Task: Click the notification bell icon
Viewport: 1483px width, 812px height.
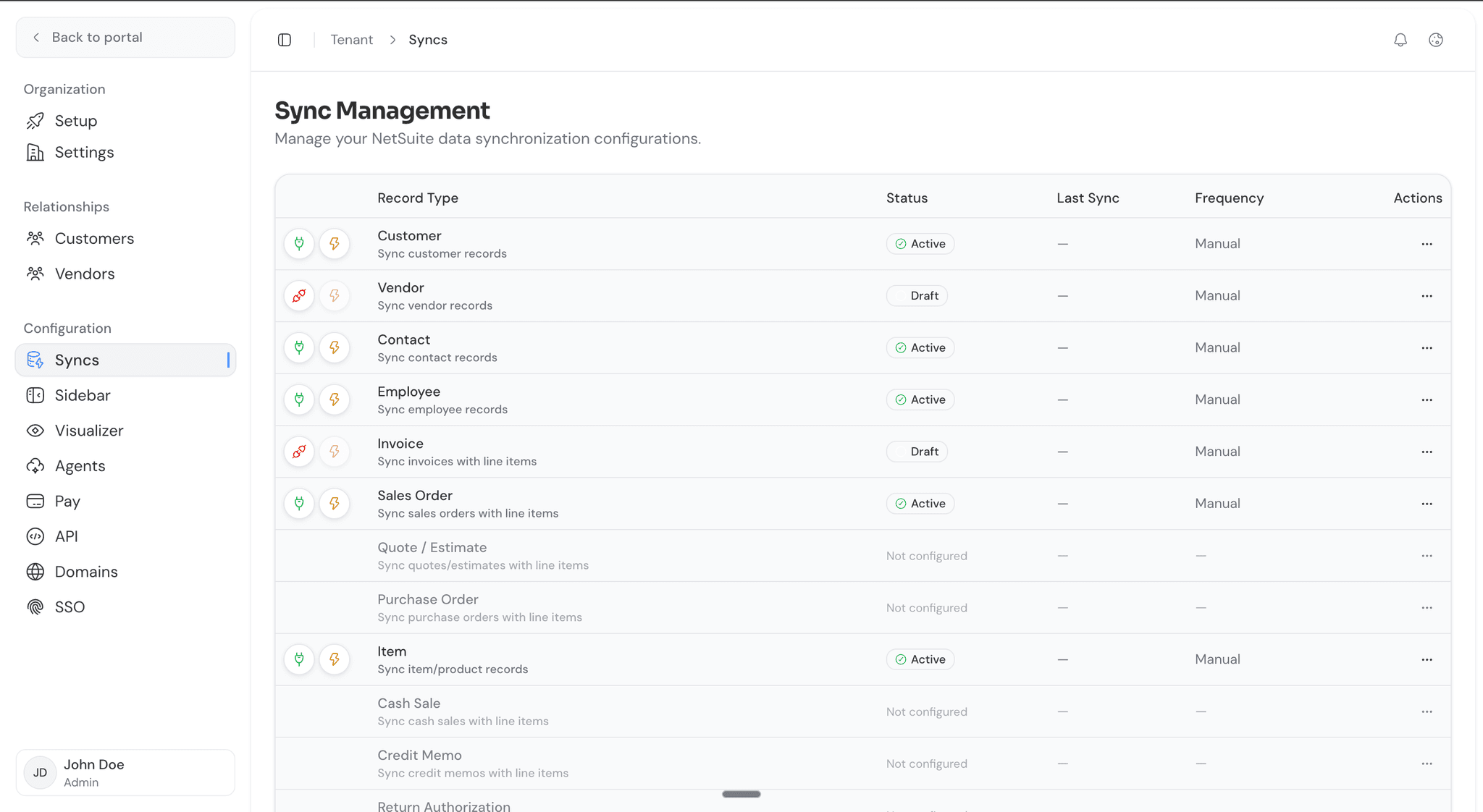Action: click(1400, 40)
